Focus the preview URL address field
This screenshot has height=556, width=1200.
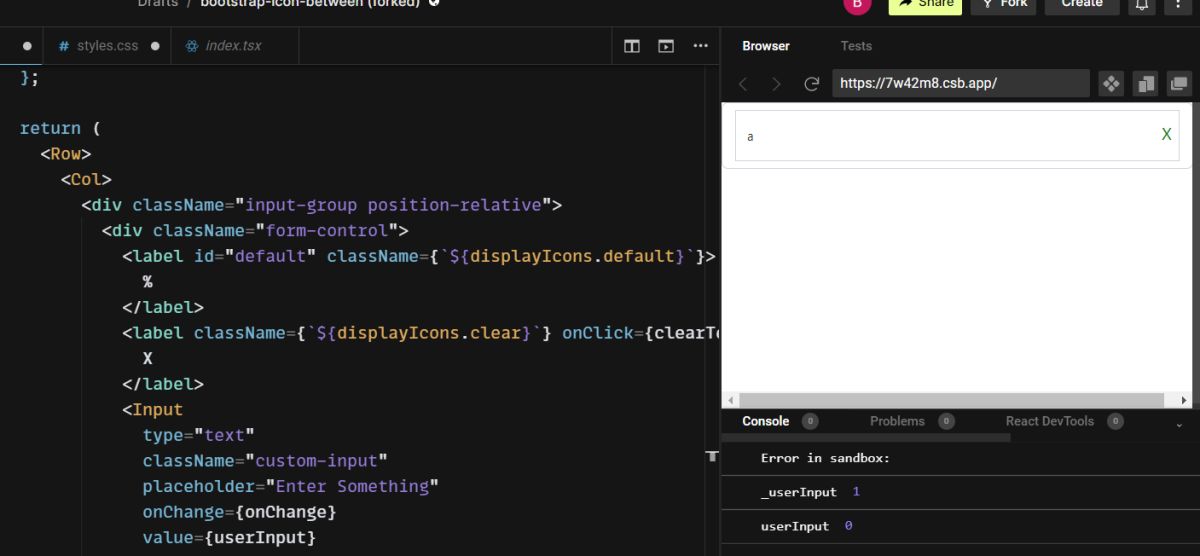click(x=960, y=84)
